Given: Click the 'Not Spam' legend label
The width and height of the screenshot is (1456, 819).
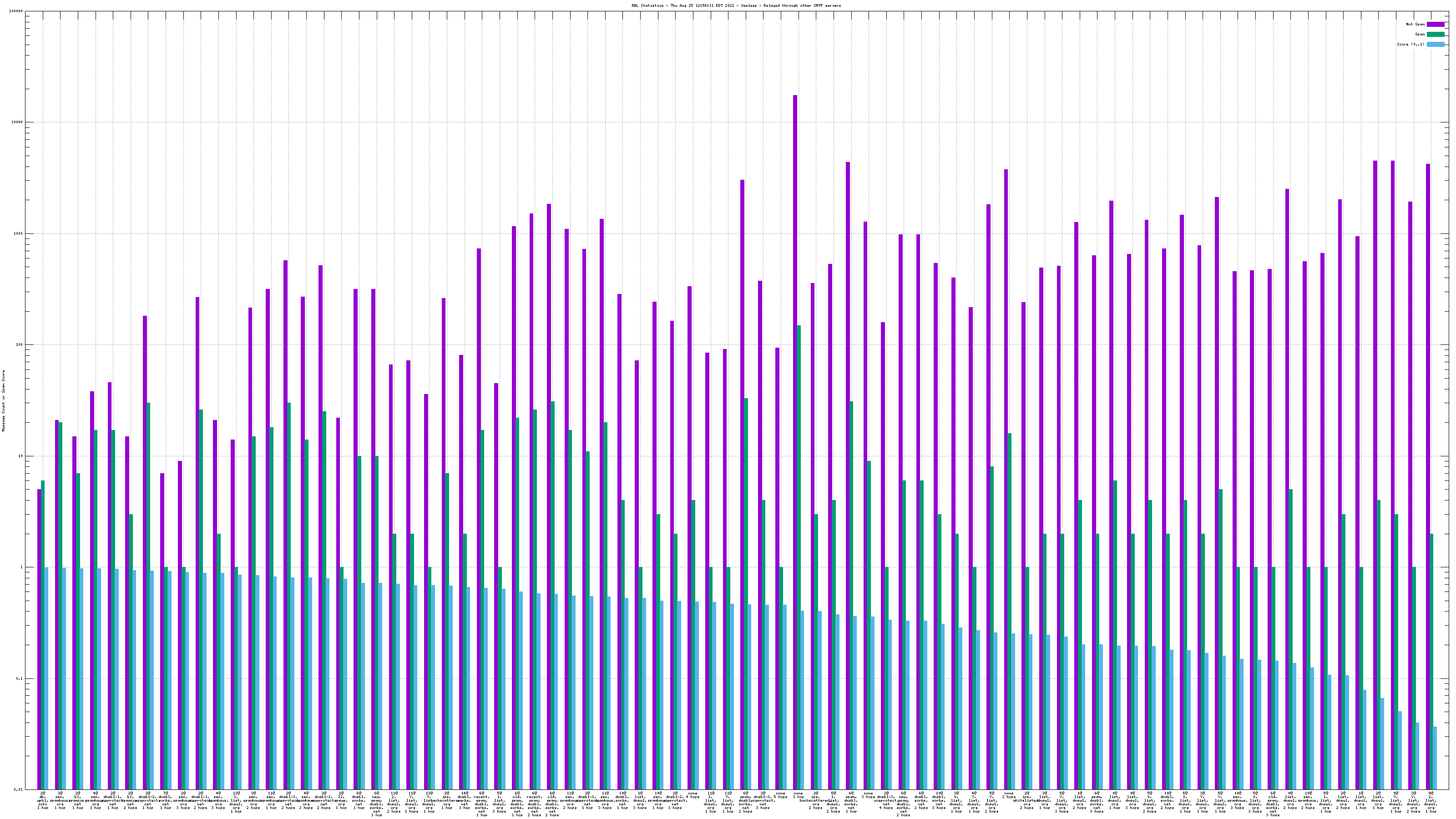Looking at the screenshot, I should (1416, 24).
